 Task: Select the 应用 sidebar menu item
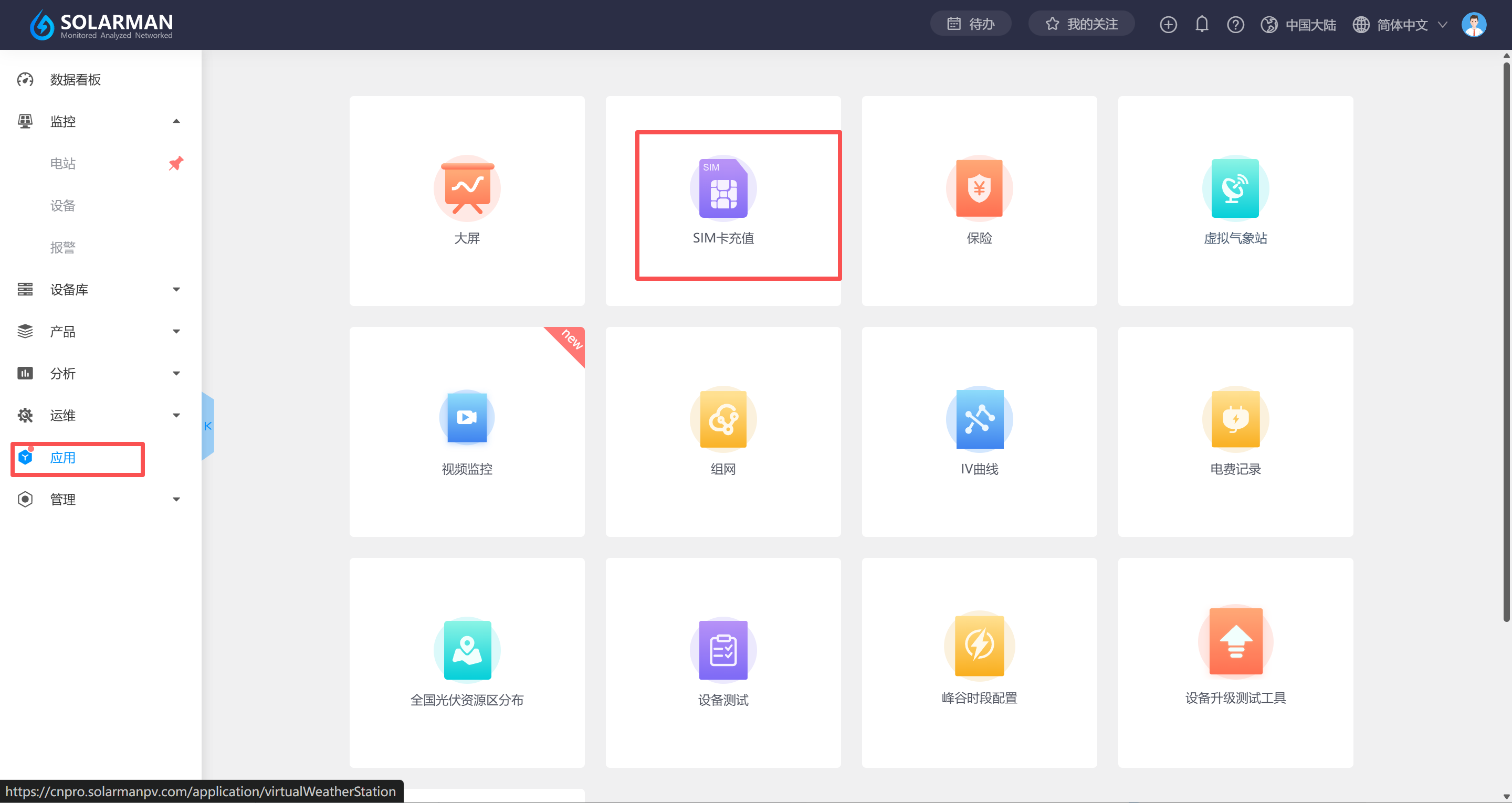coord(63,458)
